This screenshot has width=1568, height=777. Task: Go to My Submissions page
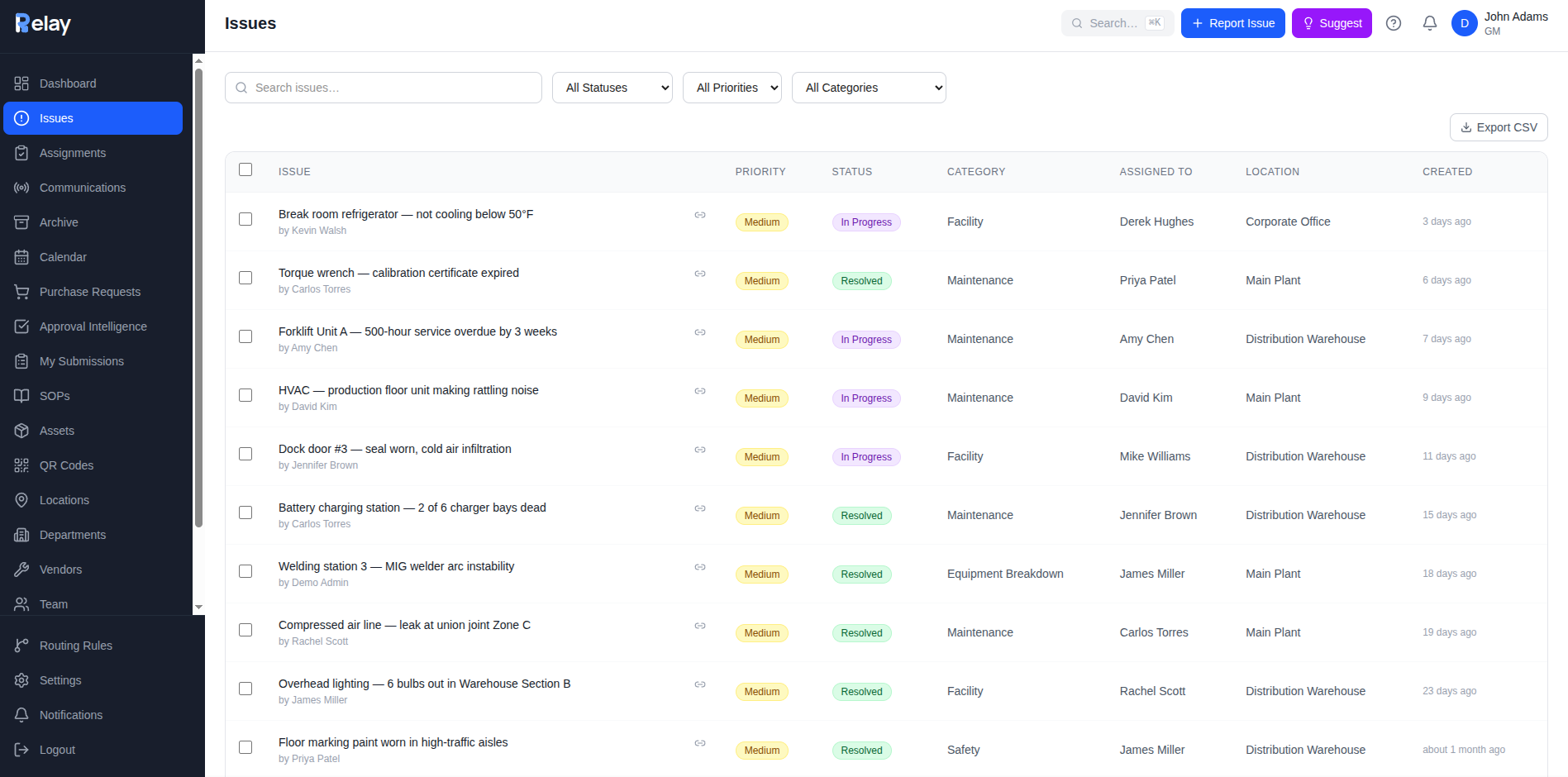pyautogui.click(x=93, y=361)
